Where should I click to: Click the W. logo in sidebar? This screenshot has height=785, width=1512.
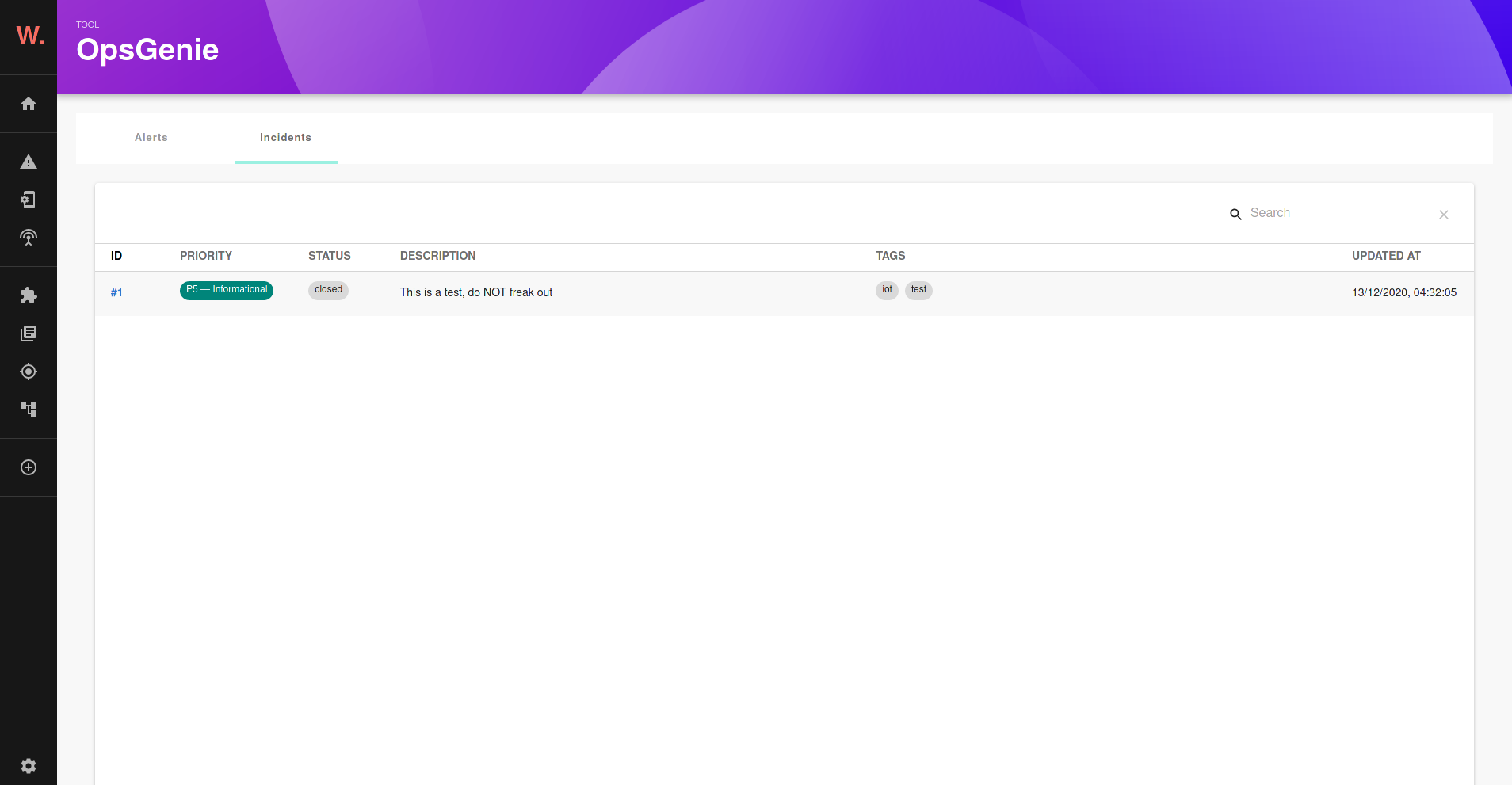(x=30, y=36)
